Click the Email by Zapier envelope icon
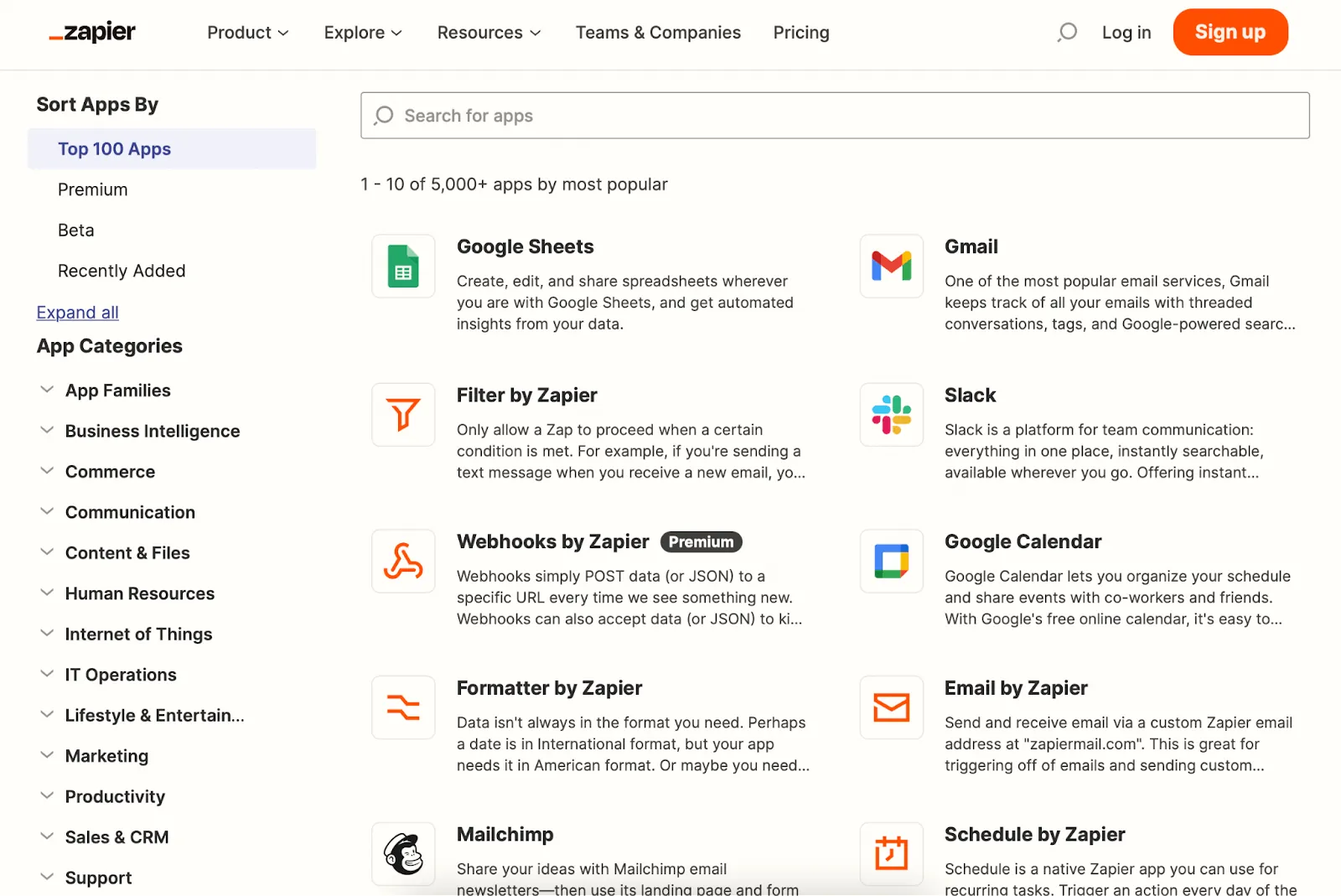Screen dimensions: 1341x896 pos(891,707)
